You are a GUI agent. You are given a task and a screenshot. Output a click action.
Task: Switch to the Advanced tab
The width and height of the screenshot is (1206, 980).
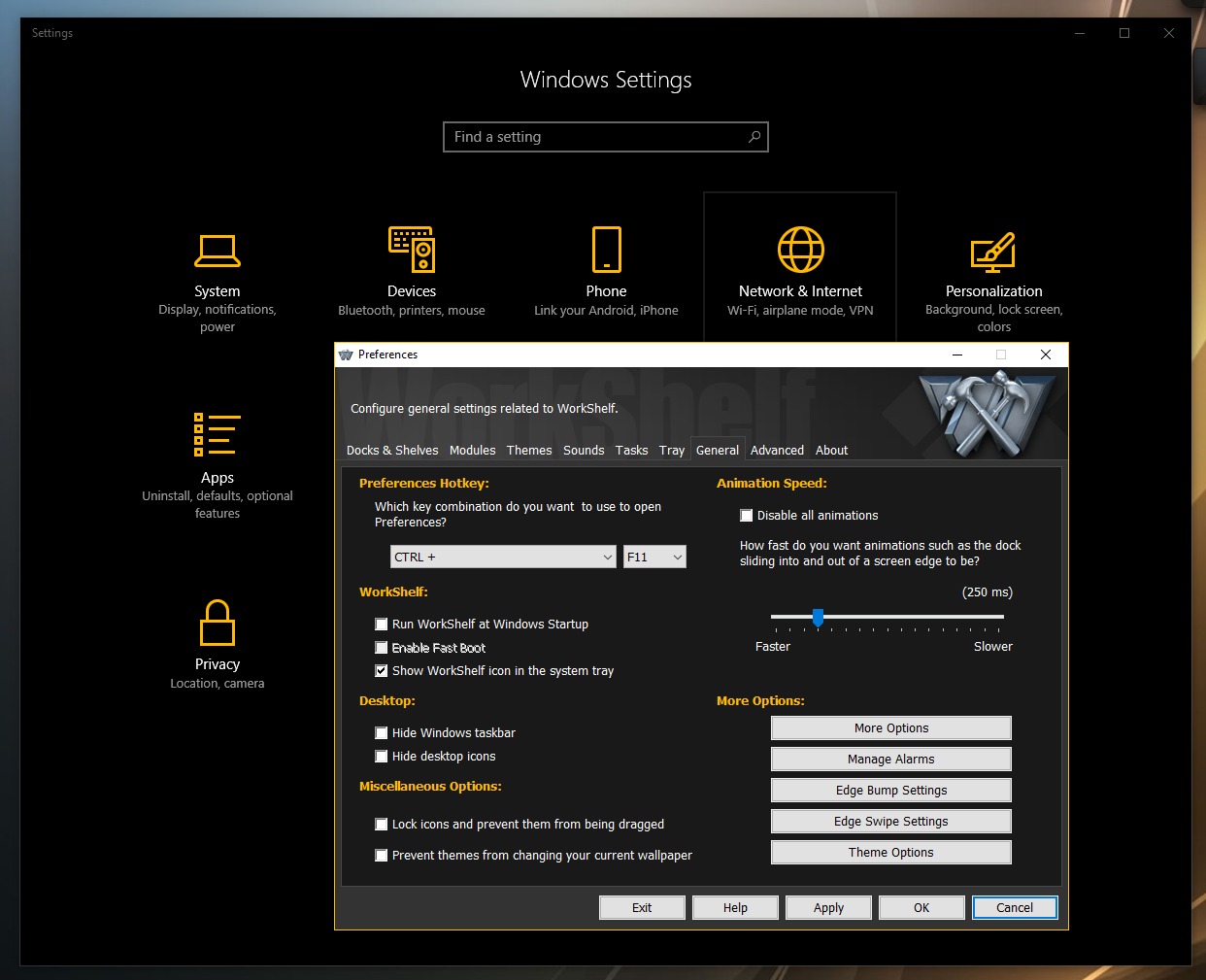(778, 451)
